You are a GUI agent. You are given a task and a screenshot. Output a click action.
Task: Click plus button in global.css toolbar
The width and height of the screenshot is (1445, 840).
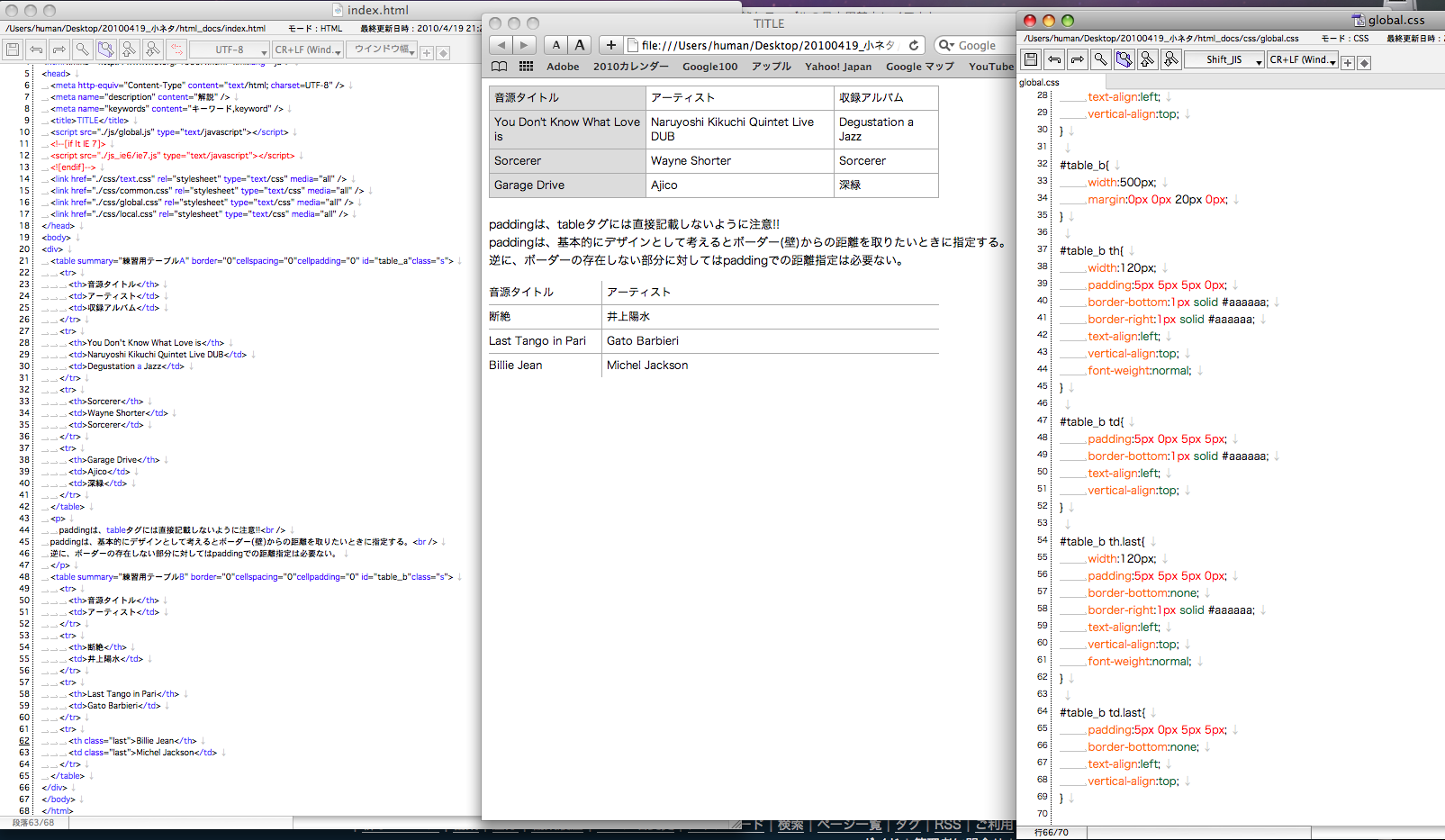1348,63
